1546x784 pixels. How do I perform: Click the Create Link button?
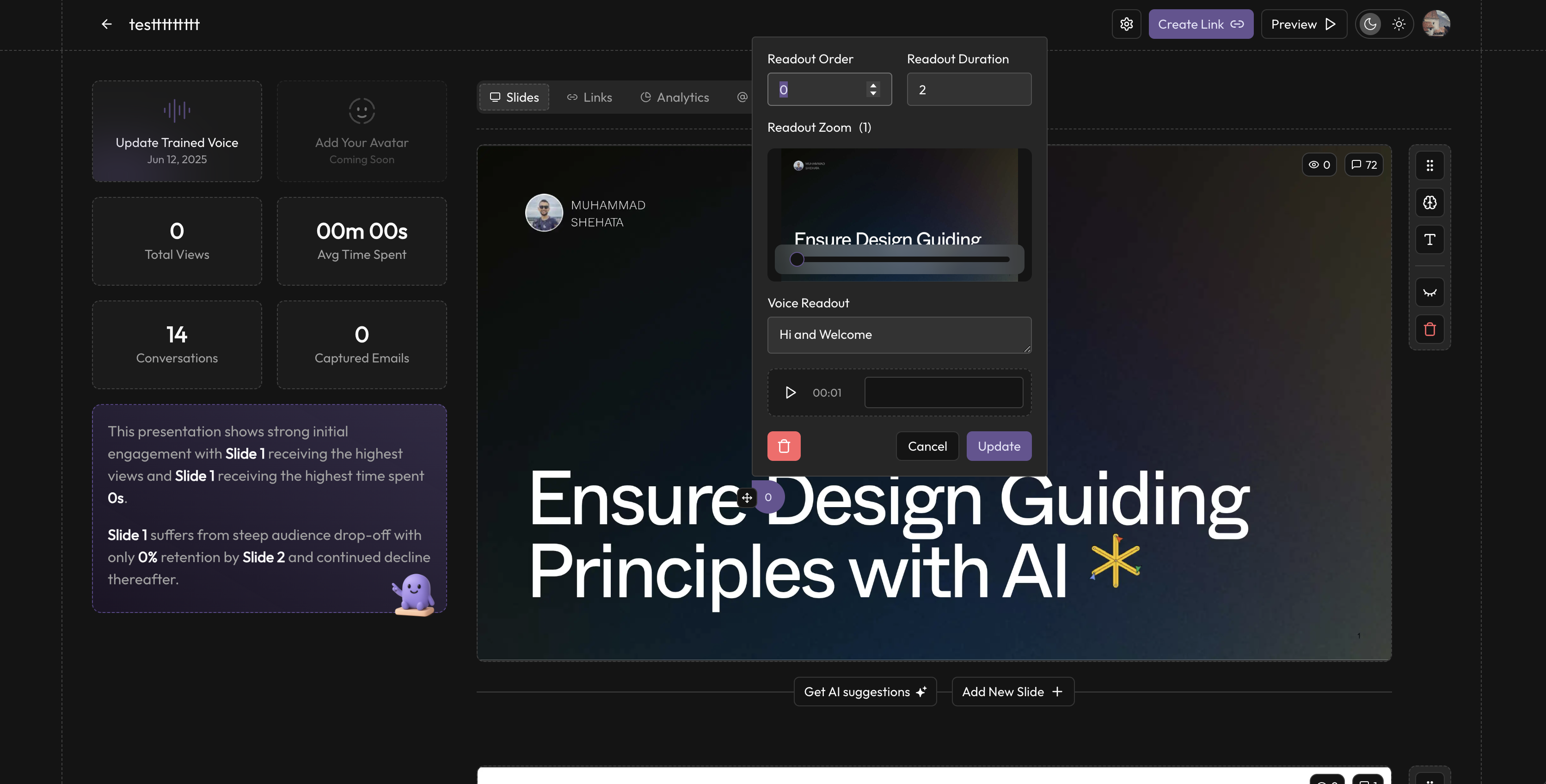point(1200,24)
